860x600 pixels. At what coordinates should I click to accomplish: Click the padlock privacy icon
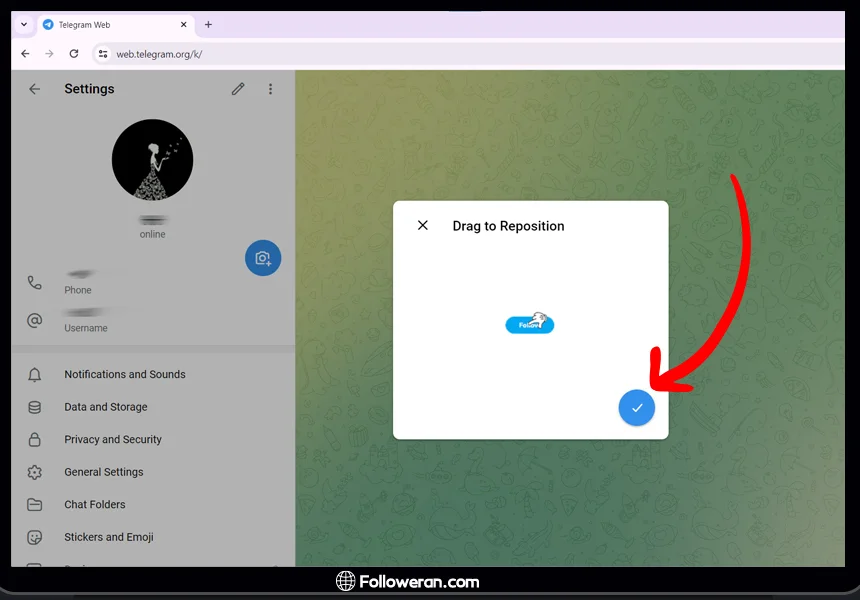click(x=35, y=440)
